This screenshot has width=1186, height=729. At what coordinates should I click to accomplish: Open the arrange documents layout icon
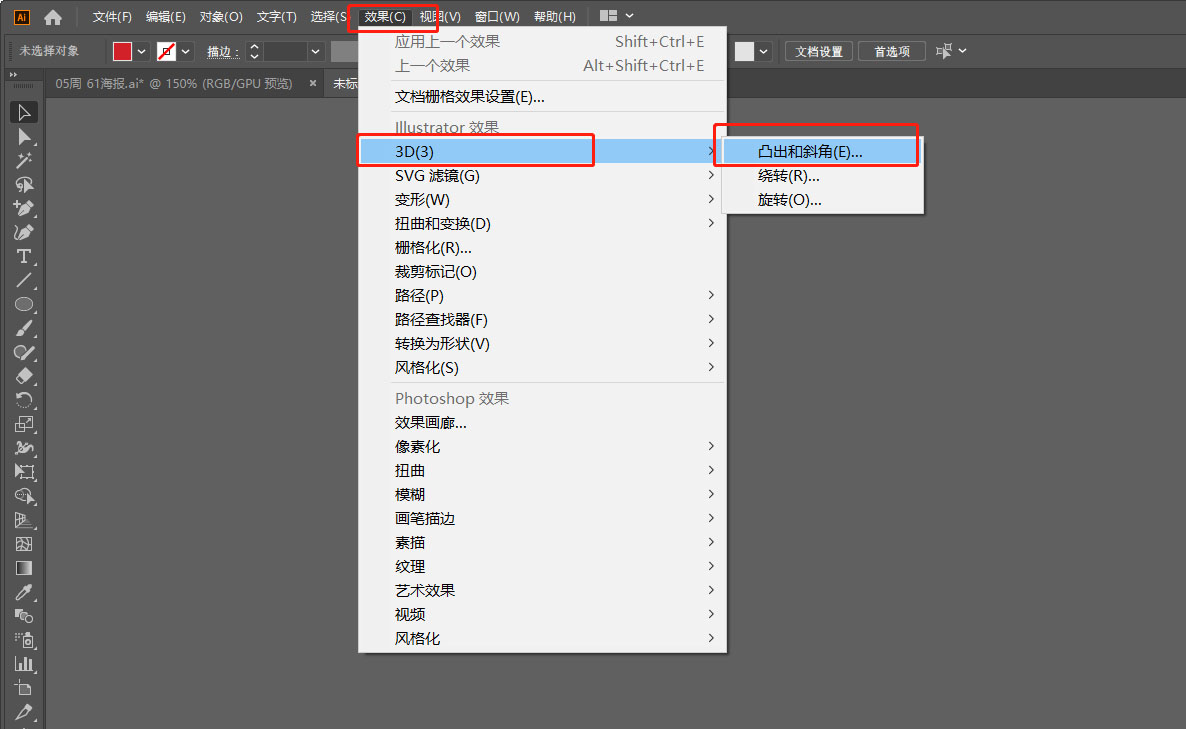pos(608,16)
